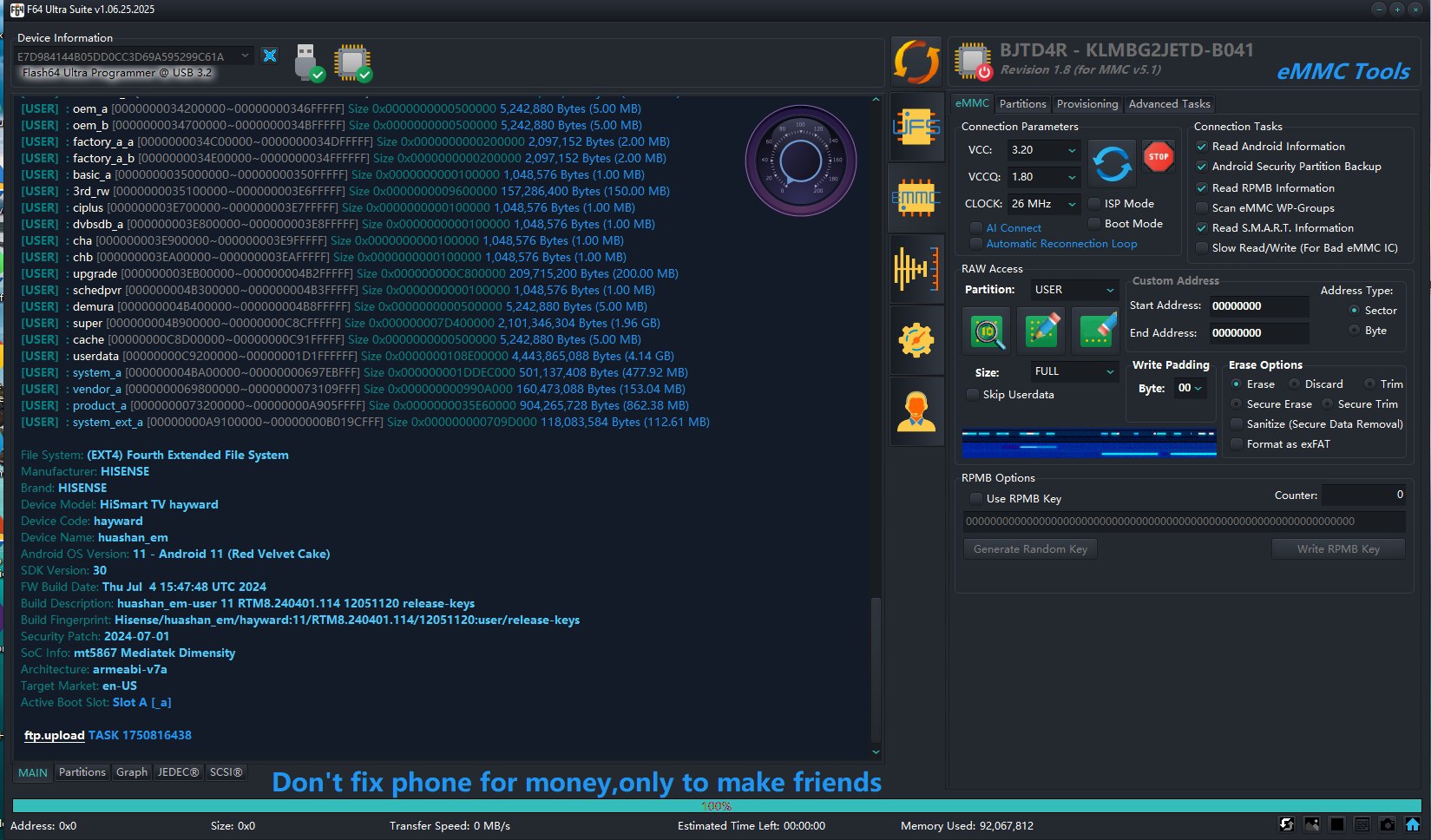This screenshot has width=1431, height=840.
Task: Toggle Read Android Information checkbox
Action: 1202,147
